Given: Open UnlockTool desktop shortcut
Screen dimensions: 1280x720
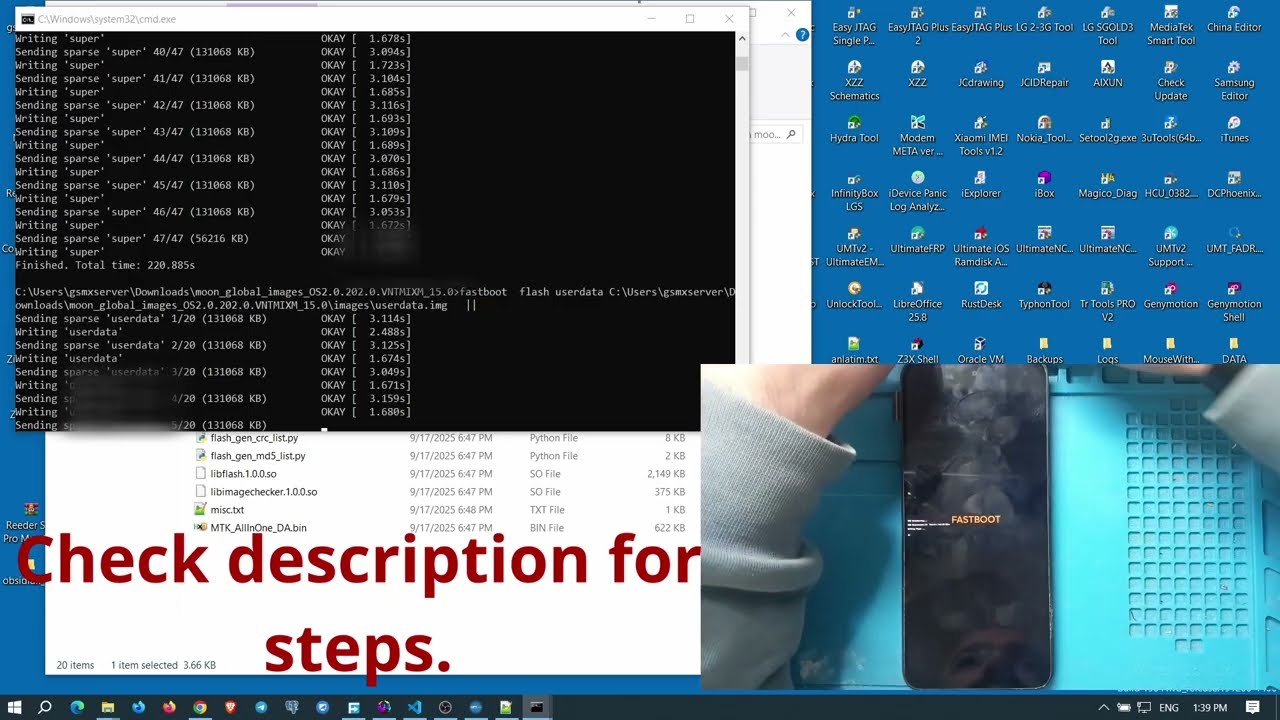Looking at the screenshot, I should pos(854,295).
